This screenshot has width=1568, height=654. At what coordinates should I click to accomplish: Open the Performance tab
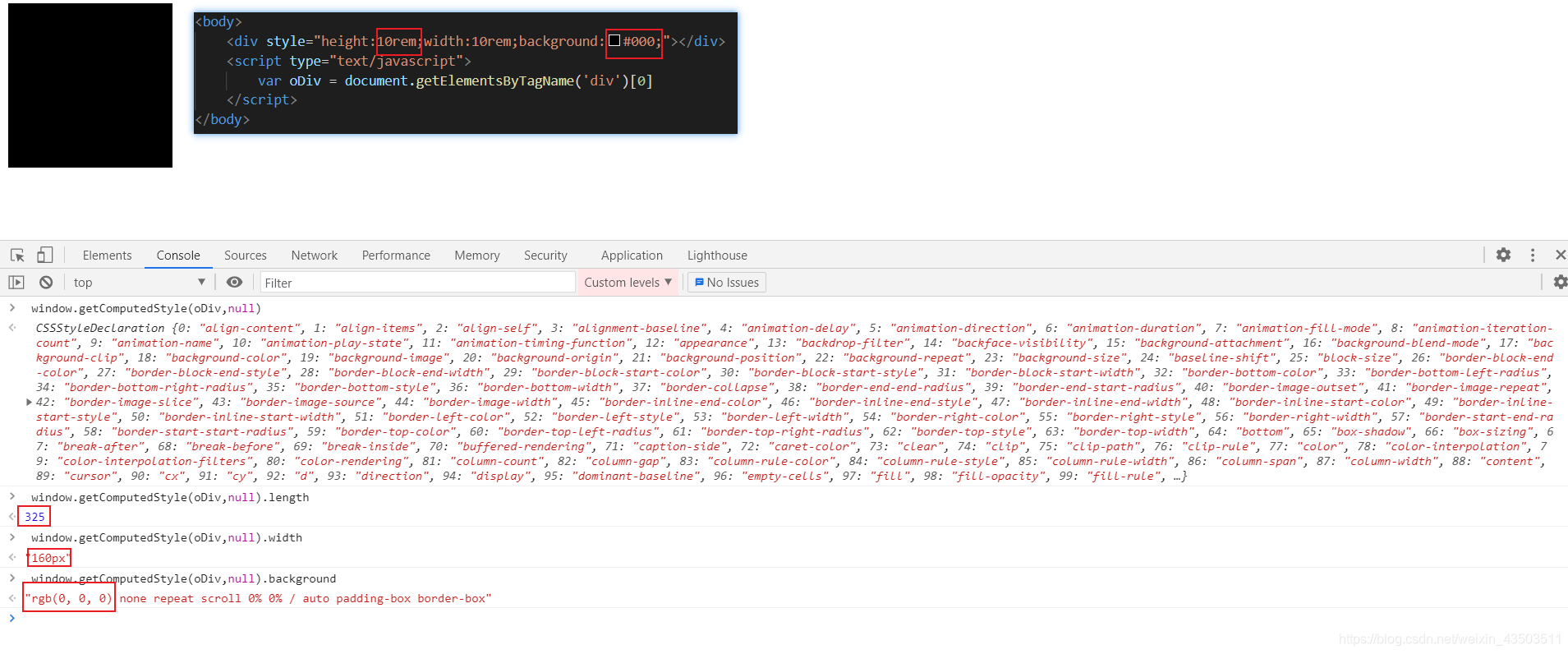pyautogui.click(x=396, y=256)
